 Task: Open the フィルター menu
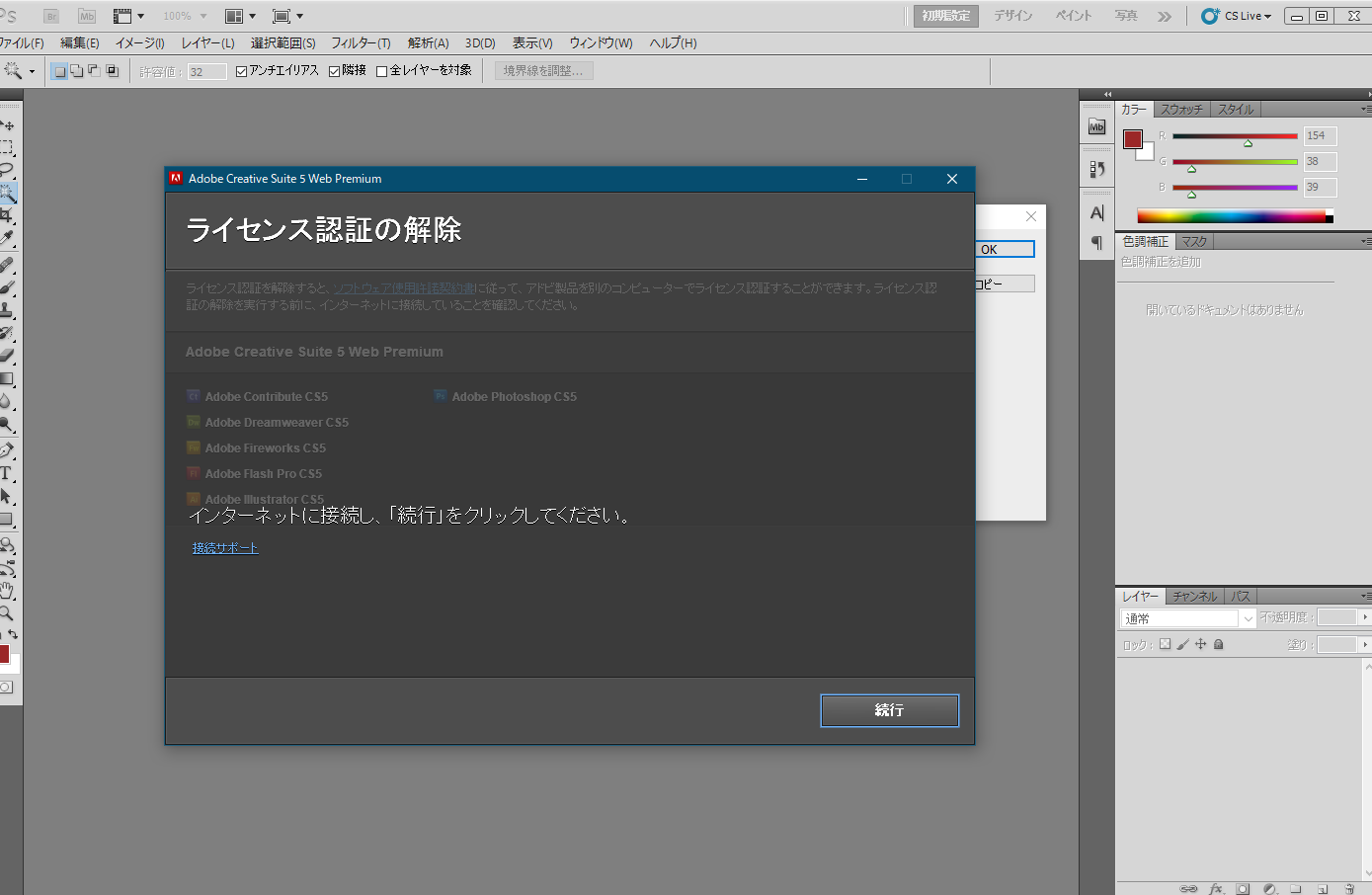pyautogui.click(x=360, y=42)
